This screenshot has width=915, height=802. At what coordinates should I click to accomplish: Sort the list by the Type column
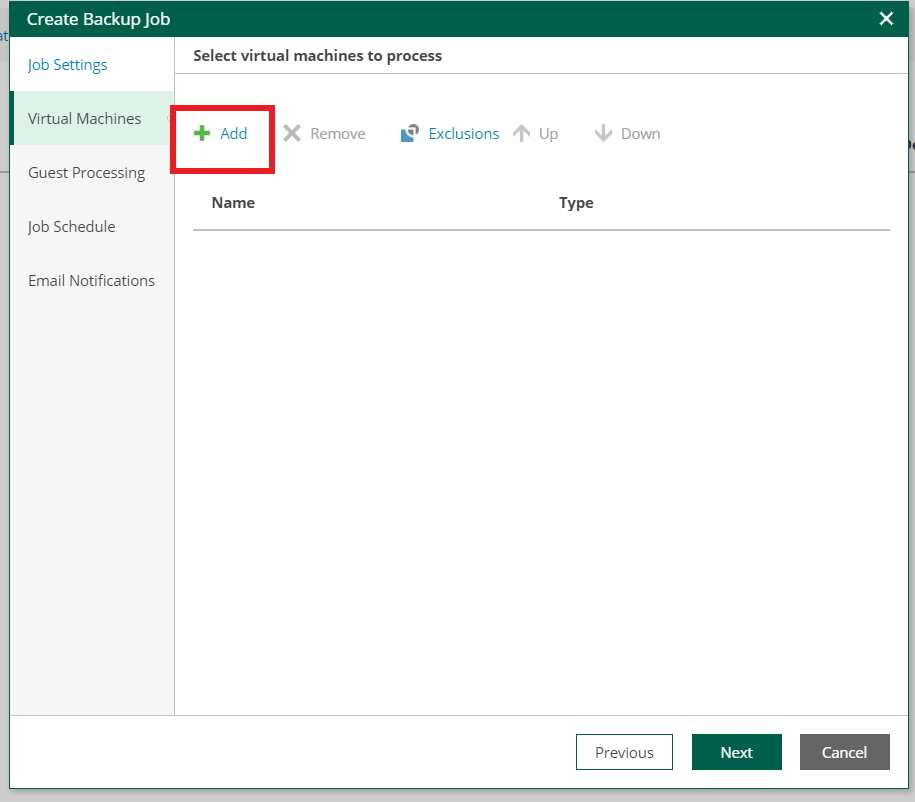tap(576, 202)
